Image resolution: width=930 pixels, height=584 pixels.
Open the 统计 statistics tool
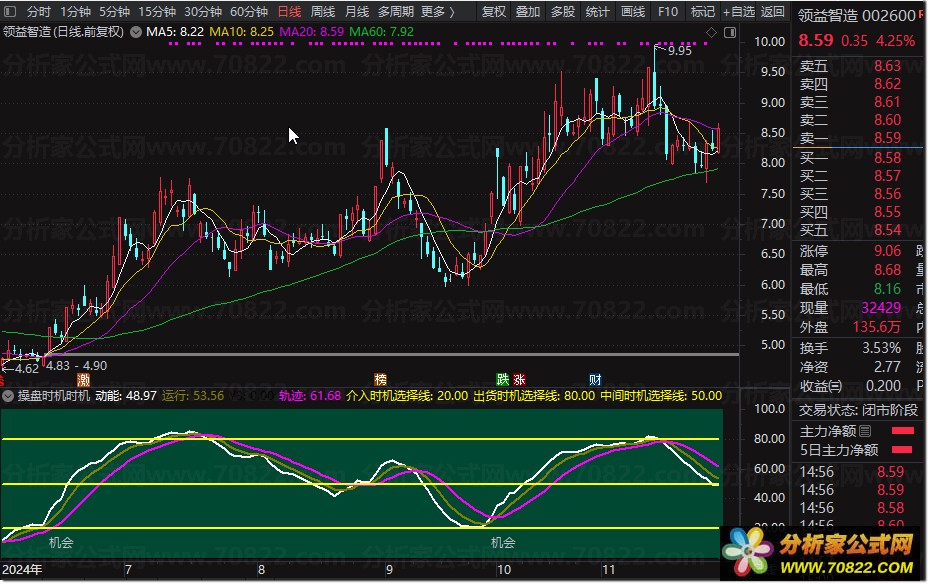click(597, 11)
